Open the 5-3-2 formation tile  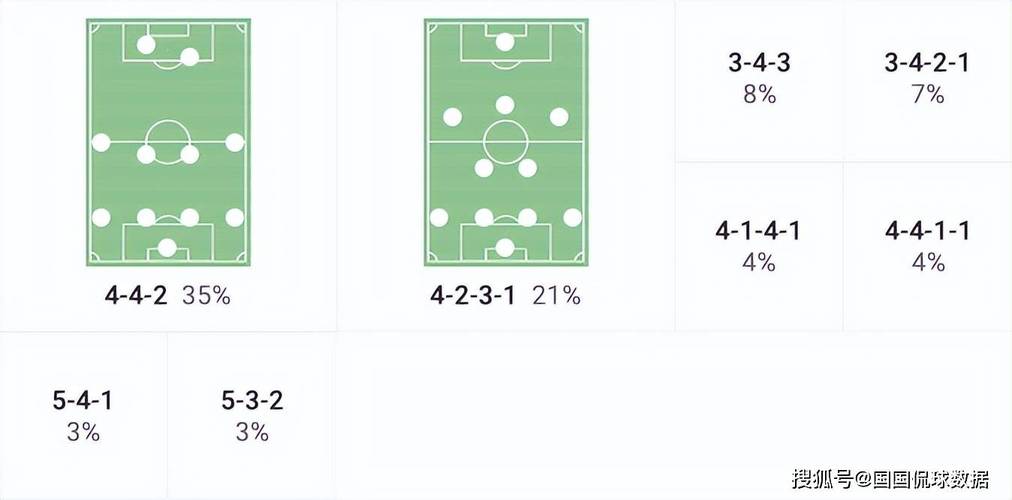(x=252, y=416)
